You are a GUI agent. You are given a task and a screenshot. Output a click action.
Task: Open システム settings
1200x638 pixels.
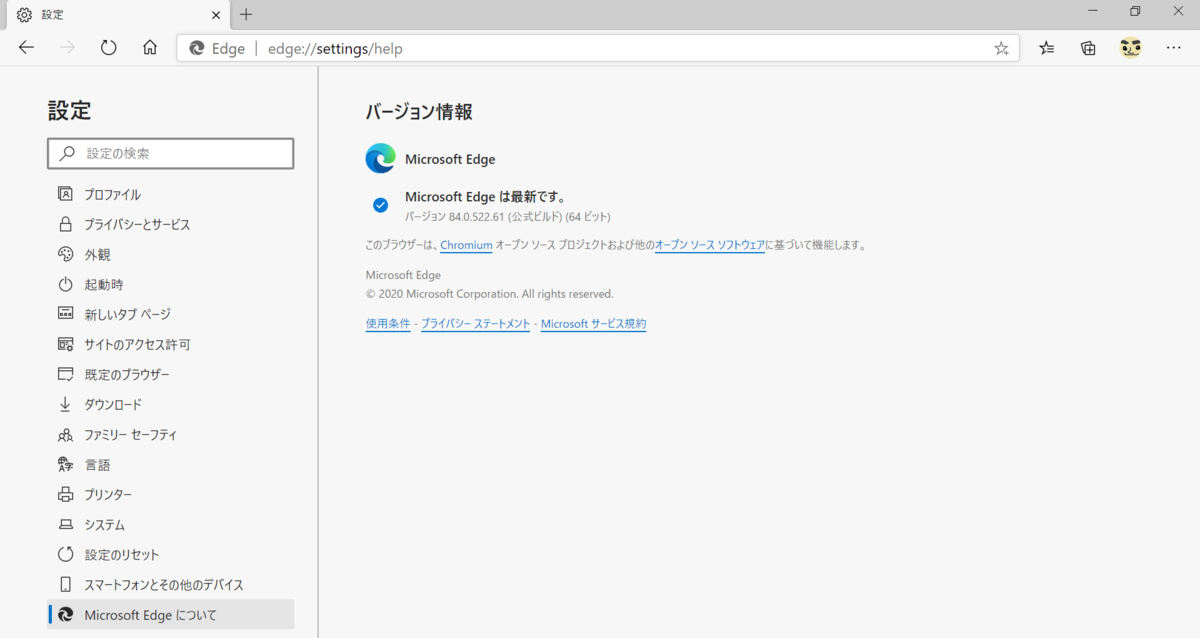pos(171,524)
